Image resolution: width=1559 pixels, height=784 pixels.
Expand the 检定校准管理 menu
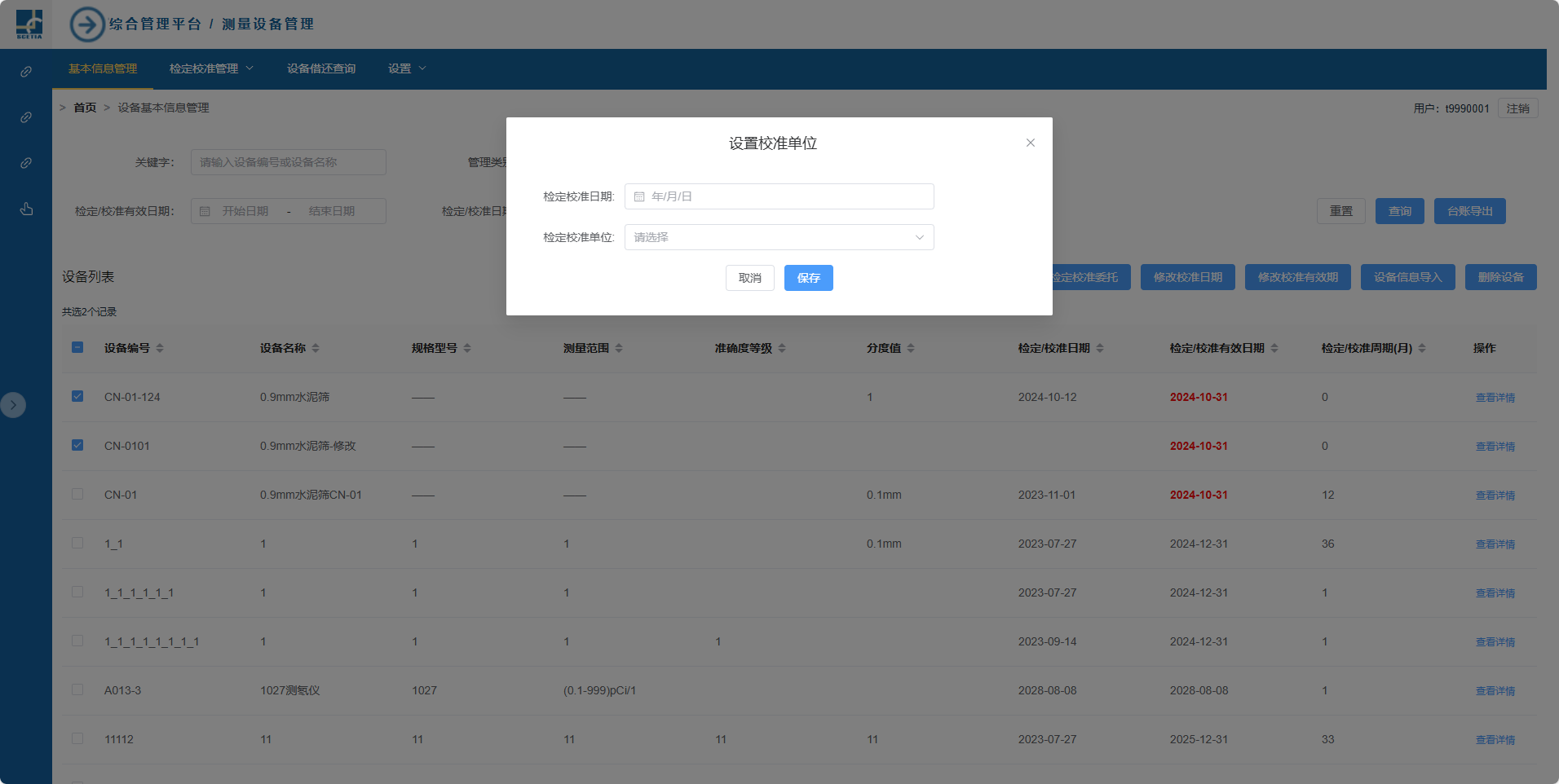click(x=211, y=68)
